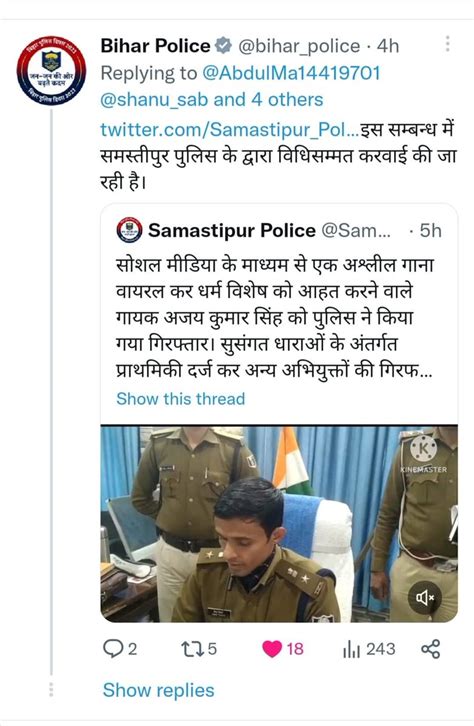Play the embedded police video

279,523
